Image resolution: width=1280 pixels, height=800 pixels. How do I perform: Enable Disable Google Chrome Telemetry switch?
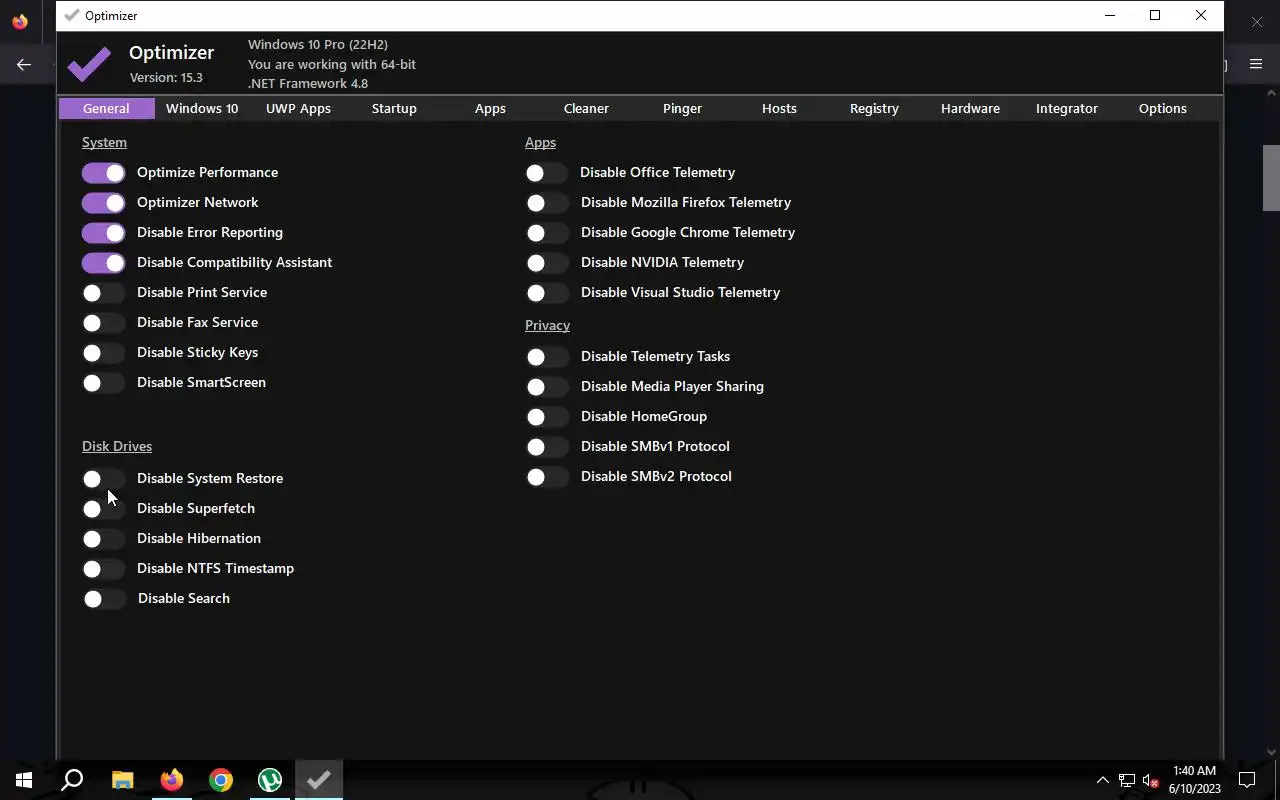[547, 233]
